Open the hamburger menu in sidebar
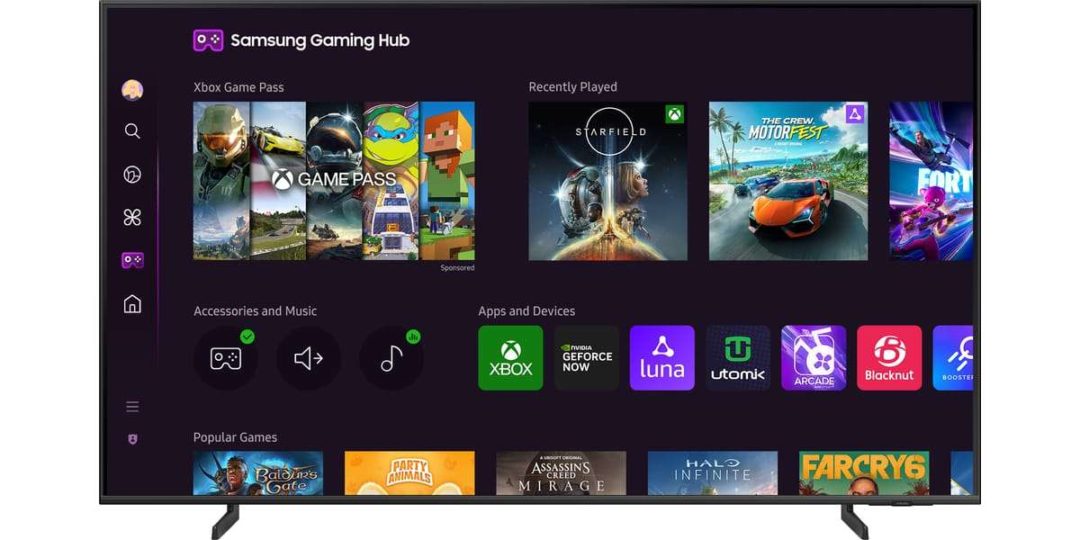1080x540 pixels. pyautogui.click(x=132, y=407)
